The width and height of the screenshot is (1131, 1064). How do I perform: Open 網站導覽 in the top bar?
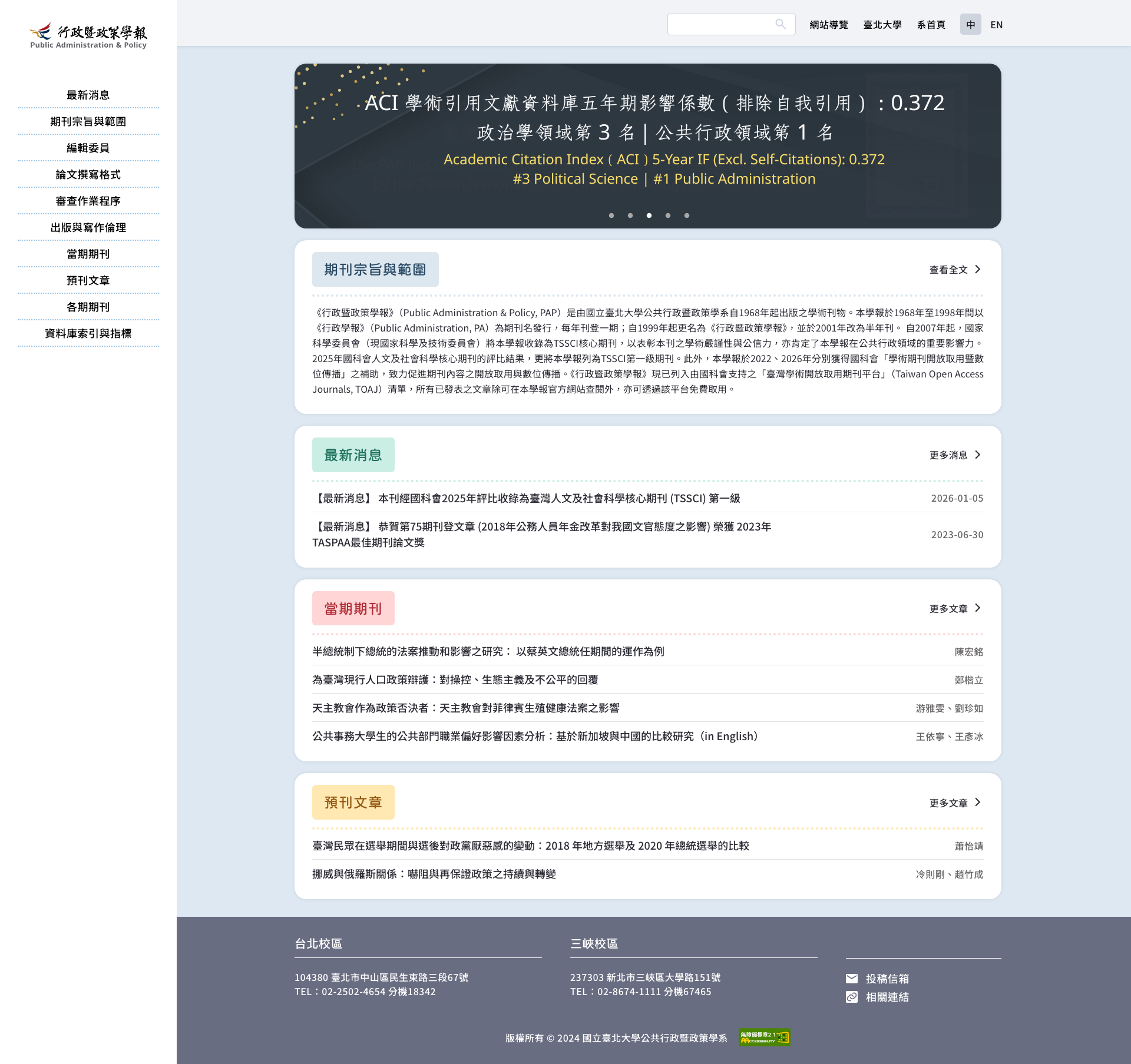point(828,25)
